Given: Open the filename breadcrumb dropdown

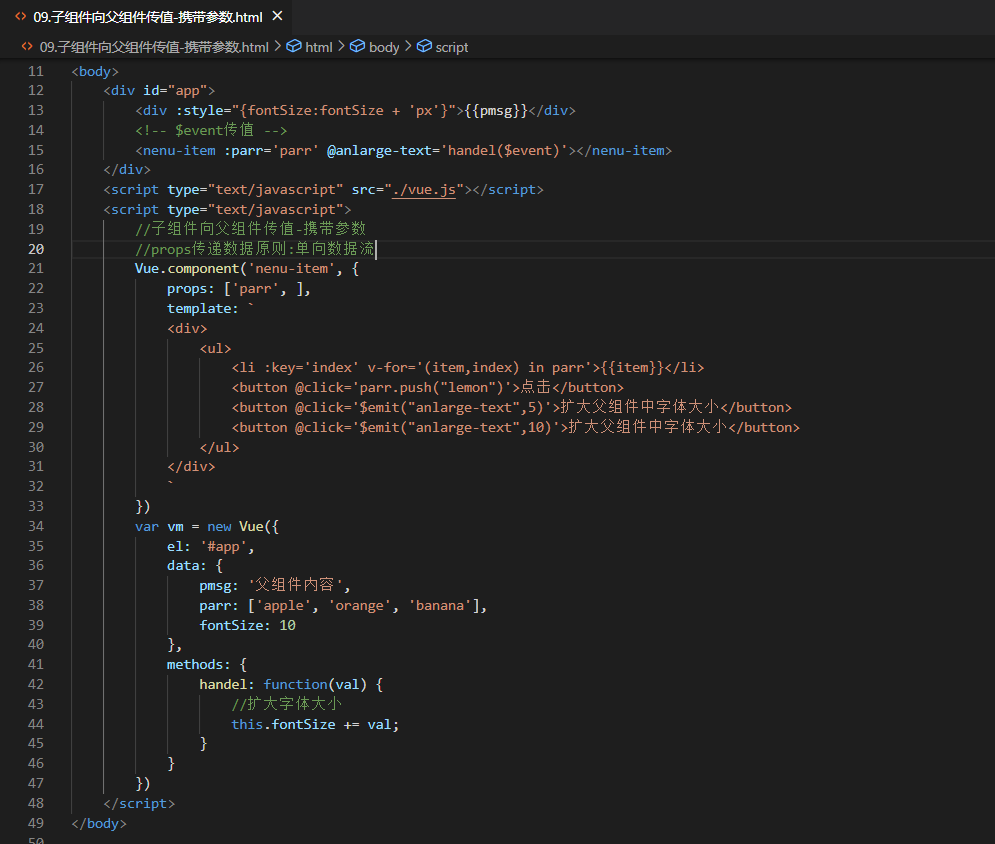Looking at the screenshot, I should tap(154, 47).
